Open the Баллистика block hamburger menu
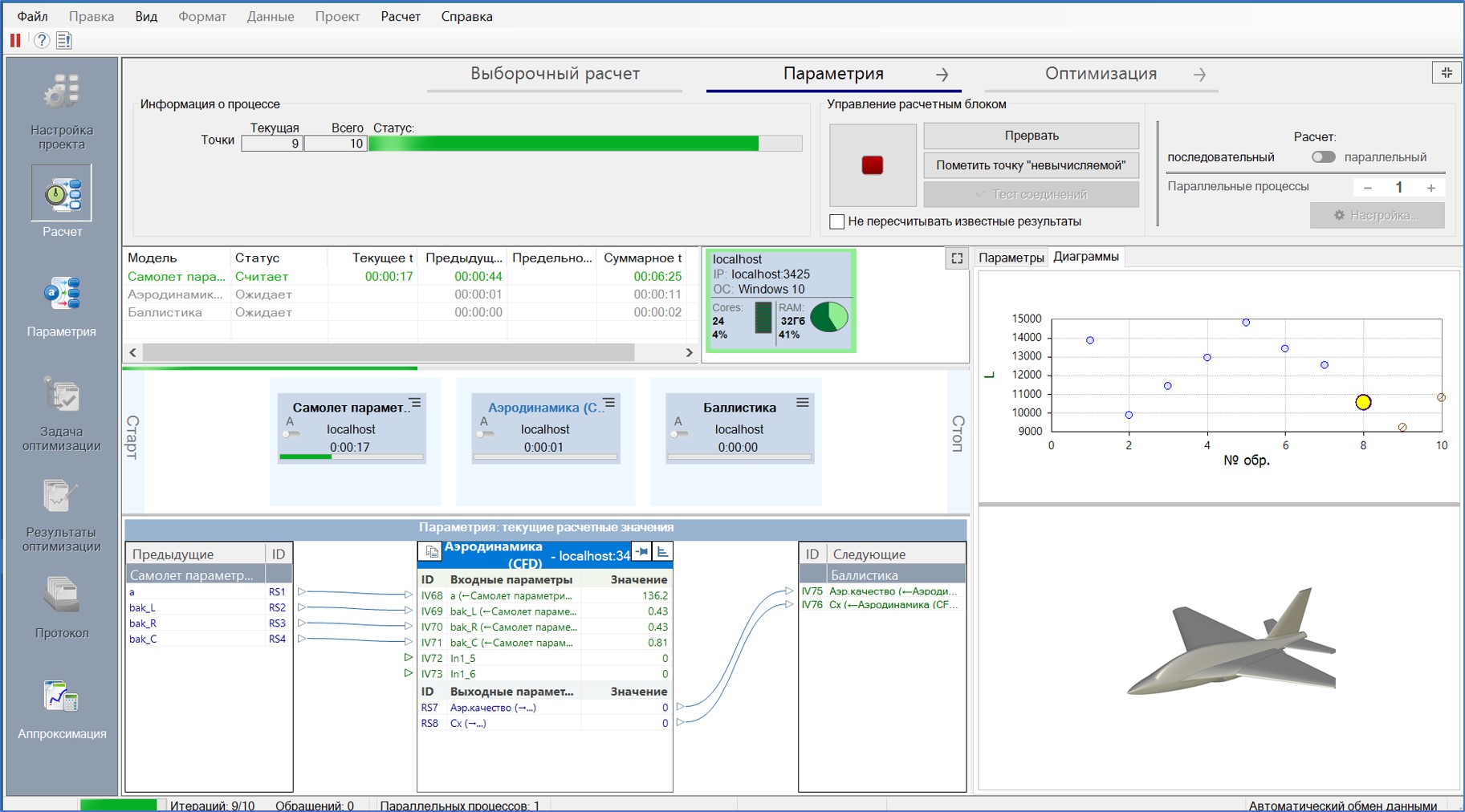Viewport: 1465px width, 812px height. coord(802,403)
